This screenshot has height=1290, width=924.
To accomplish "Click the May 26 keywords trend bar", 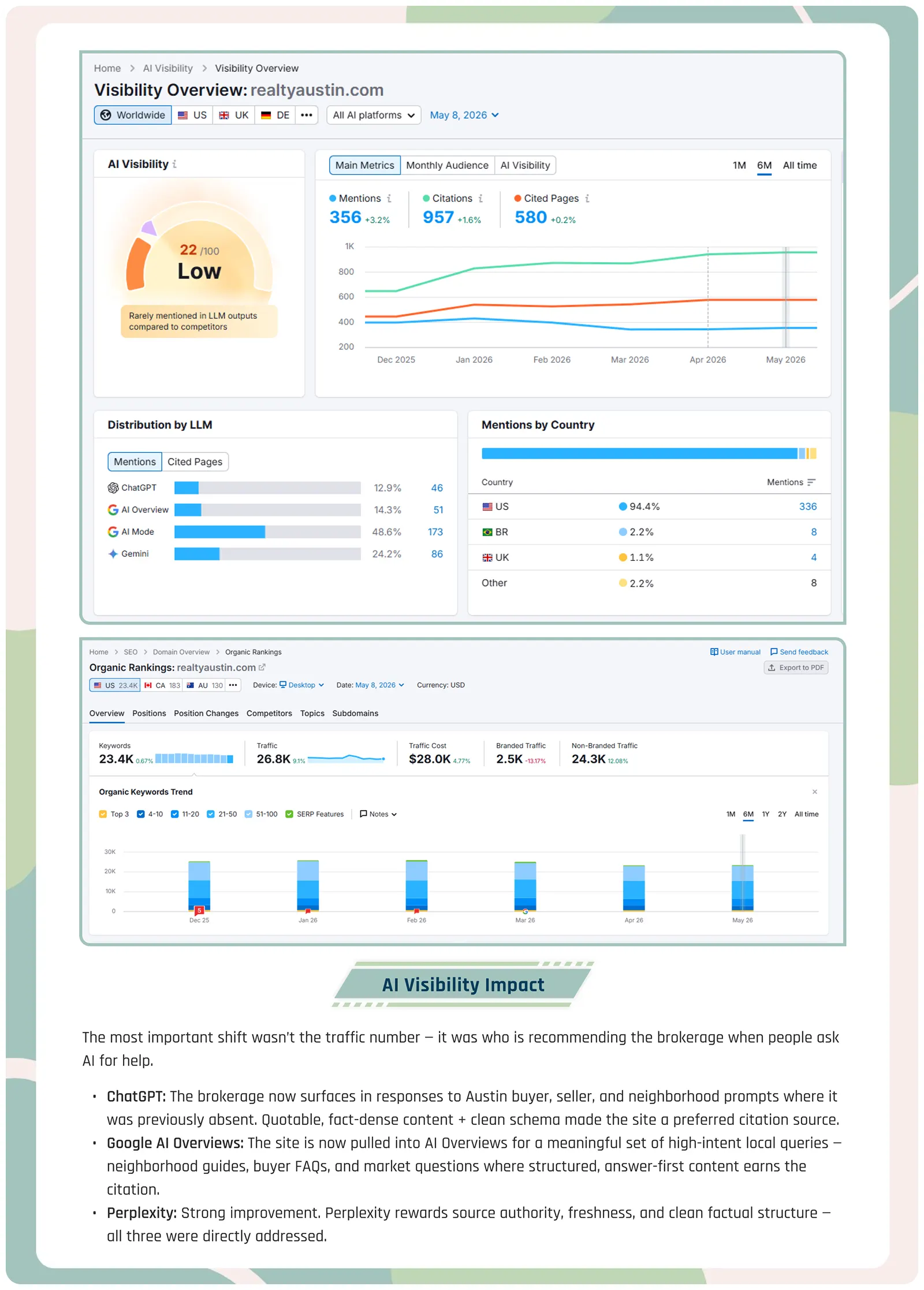I will pos(742,888).
